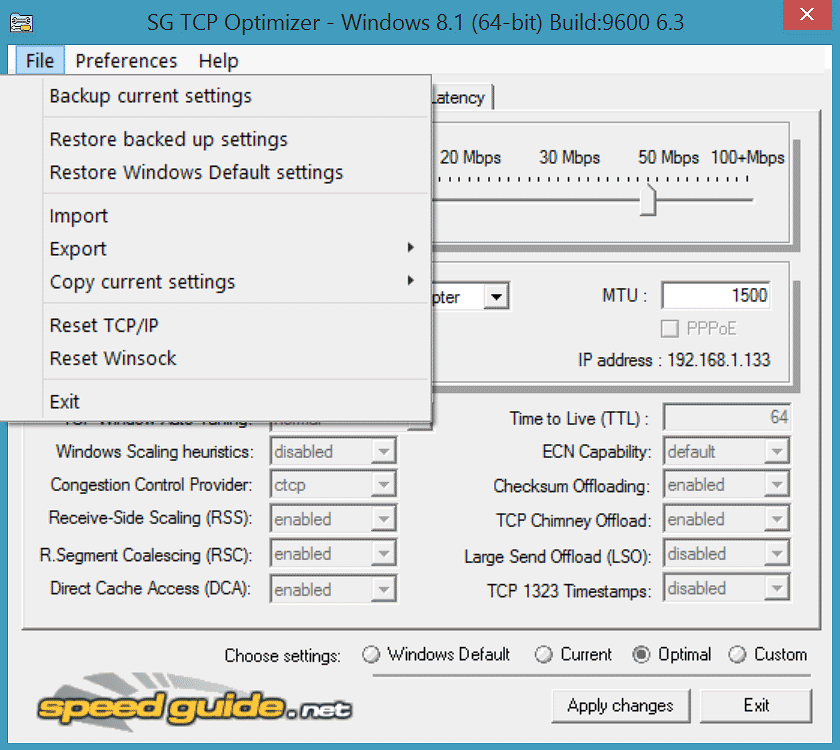Click the Apply changes button
840x750 pixels.
tap(621, 706)
